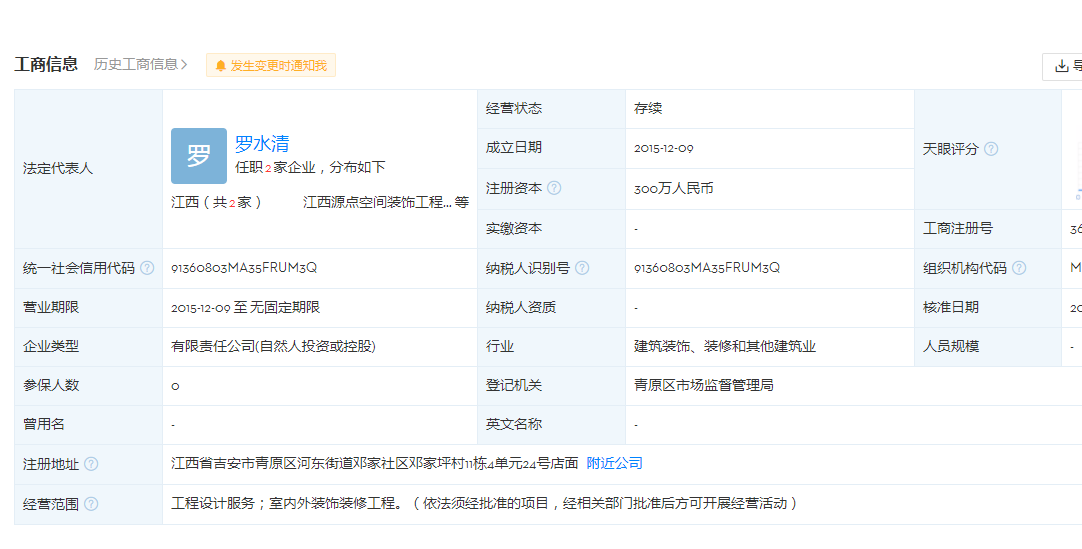
Task: Click the 发生变更时通知我 notification button
Action: click(x=271, y=66)
